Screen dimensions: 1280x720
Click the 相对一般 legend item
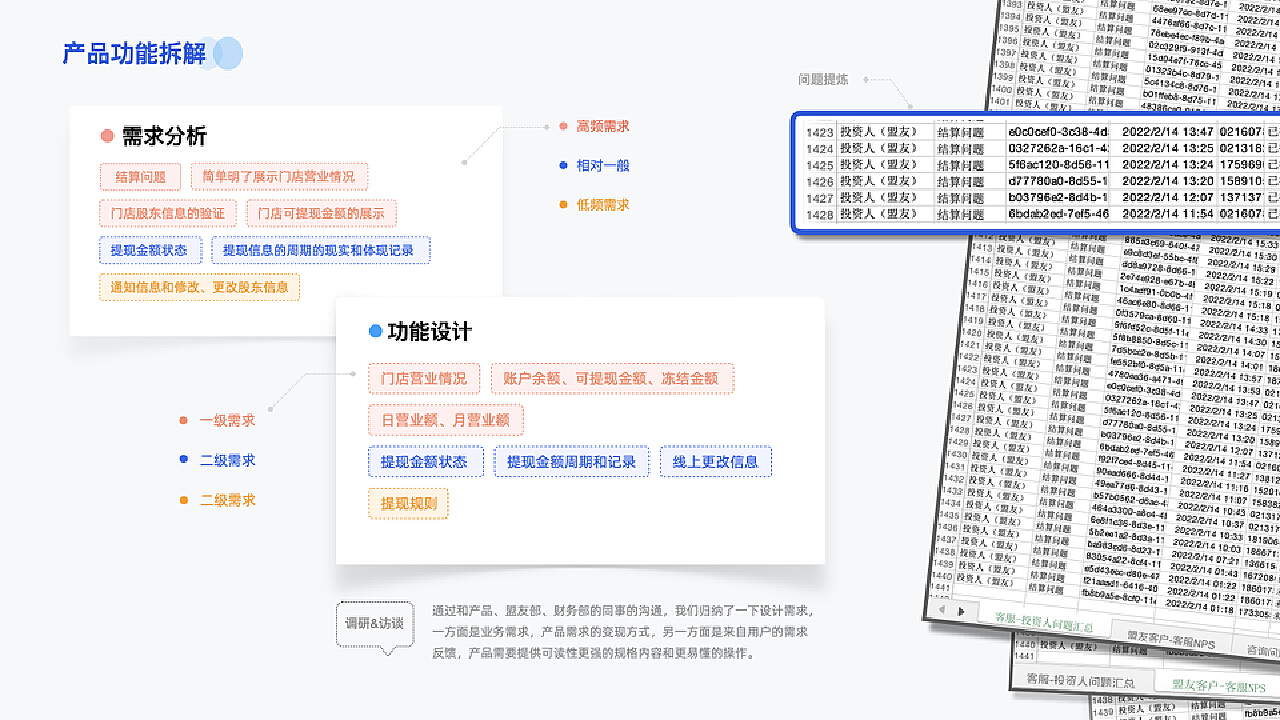pyautogui.click(x=602, y=166)
